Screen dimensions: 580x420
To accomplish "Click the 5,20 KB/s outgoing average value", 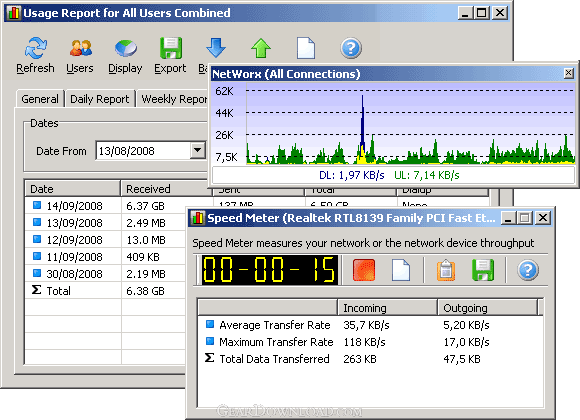I will pyautogui.click(x=466, y=325).
